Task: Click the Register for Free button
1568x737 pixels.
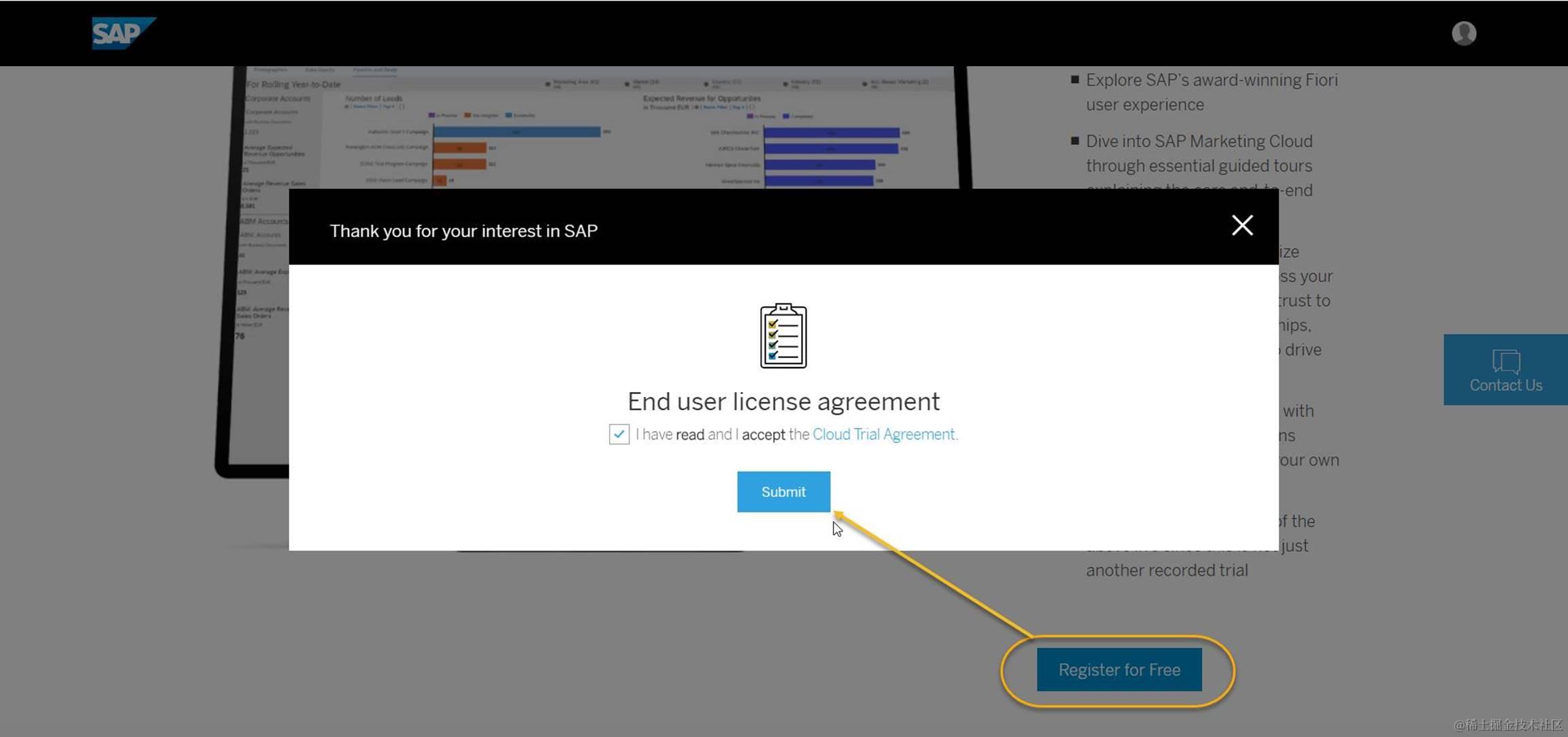Action: tap(1119, 670)
